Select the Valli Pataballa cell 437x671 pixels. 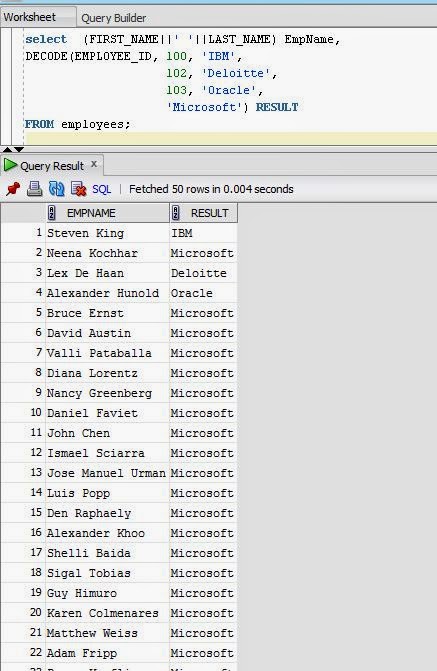pyautogui.click(x=107, y=353)
